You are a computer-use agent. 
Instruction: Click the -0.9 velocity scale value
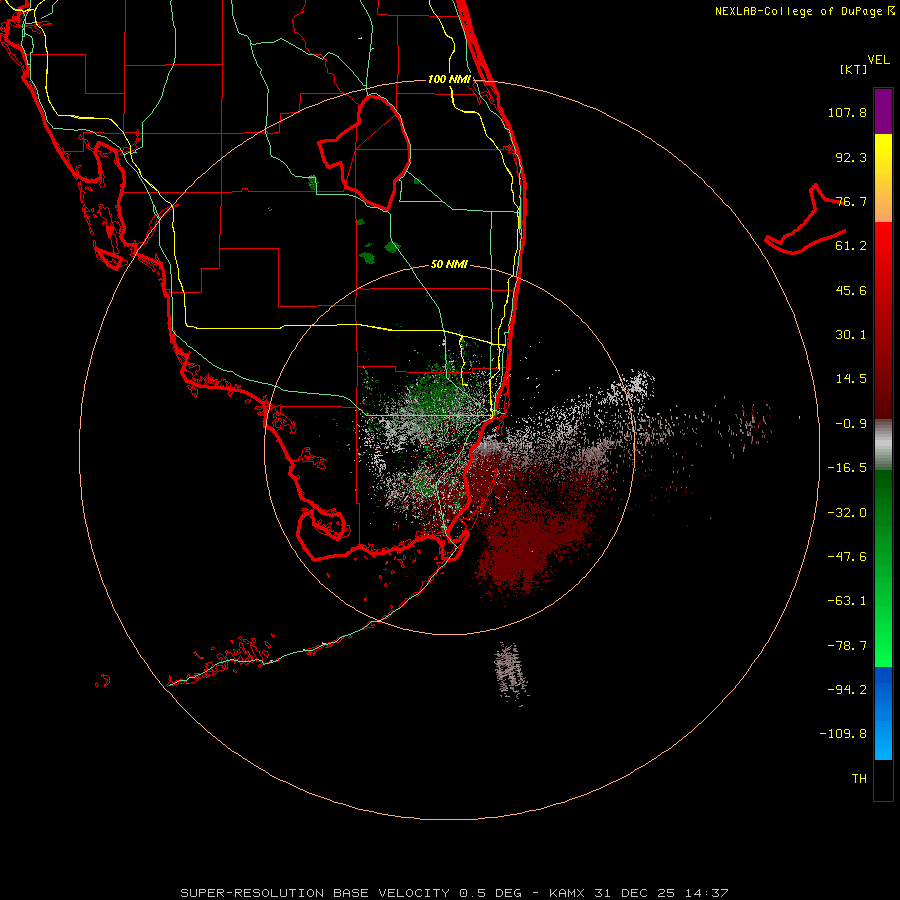coord(851,424)
